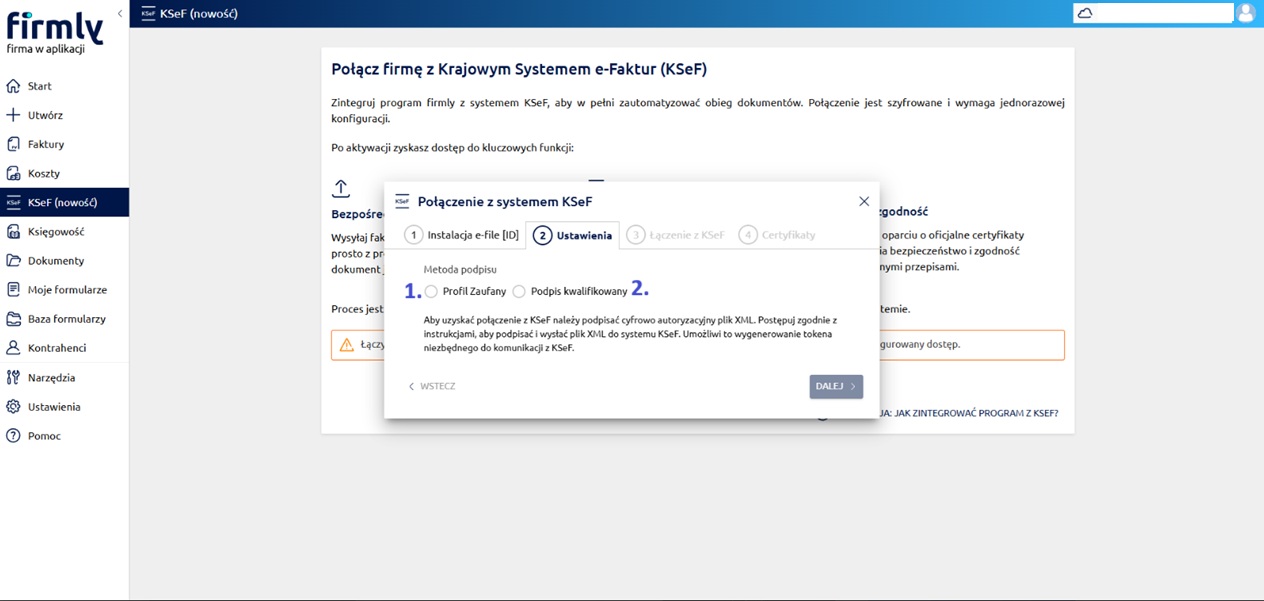Switch to Instalacja e-file [ID] step tab
The width and height of the screenshot is (1264, 601).
462,235
